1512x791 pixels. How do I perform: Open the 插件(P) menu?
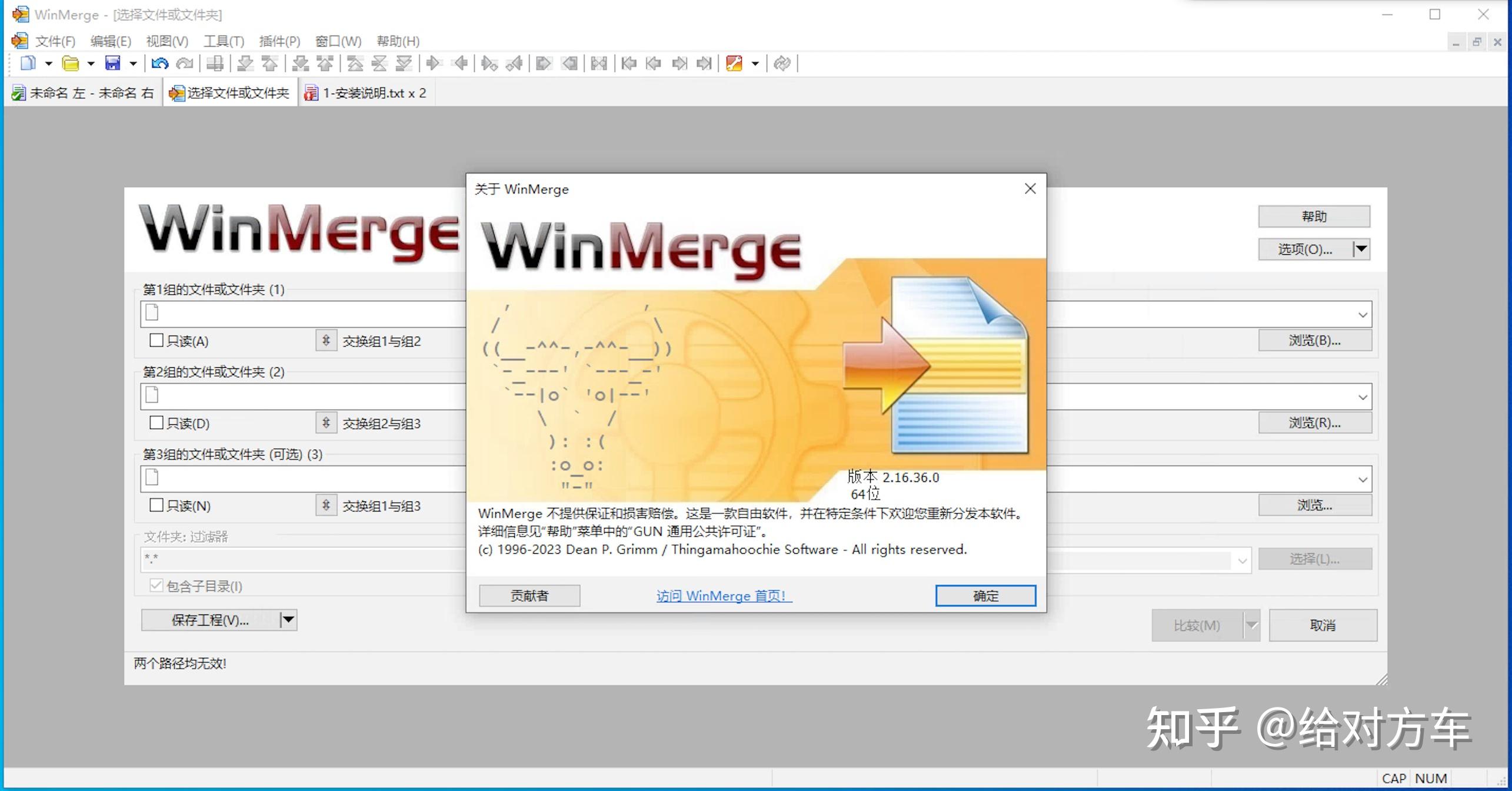279,41
